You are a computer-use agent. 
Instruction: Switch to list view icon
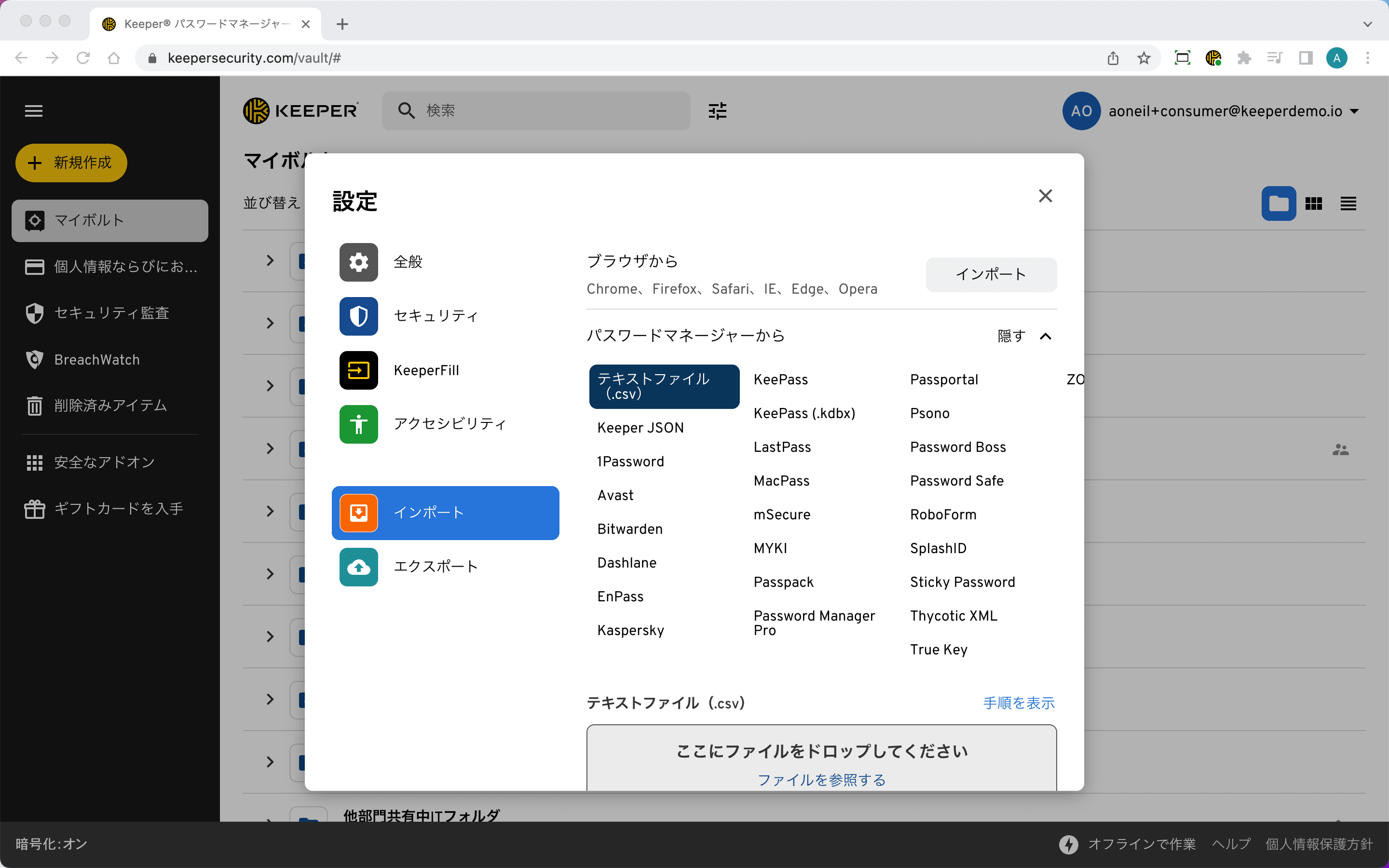pyautogui.click(x=1348, y=204)
